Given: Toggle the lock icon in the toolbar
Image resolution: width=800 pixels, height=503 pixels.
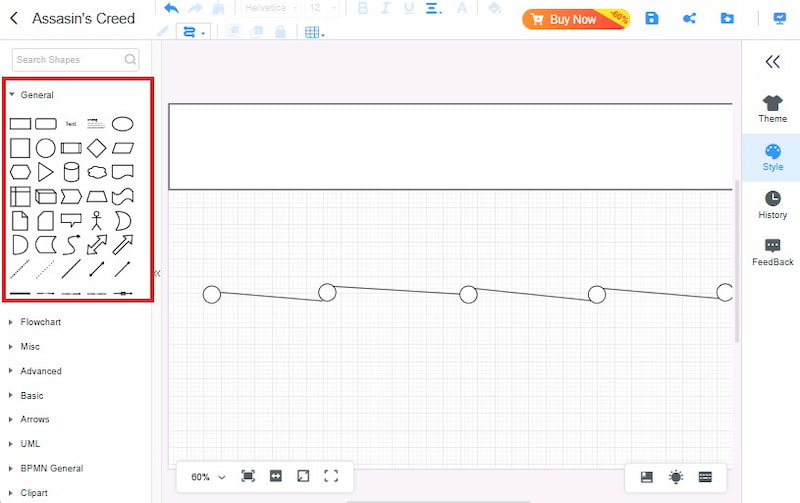Looking at the screenshot, I should (280, 32).
